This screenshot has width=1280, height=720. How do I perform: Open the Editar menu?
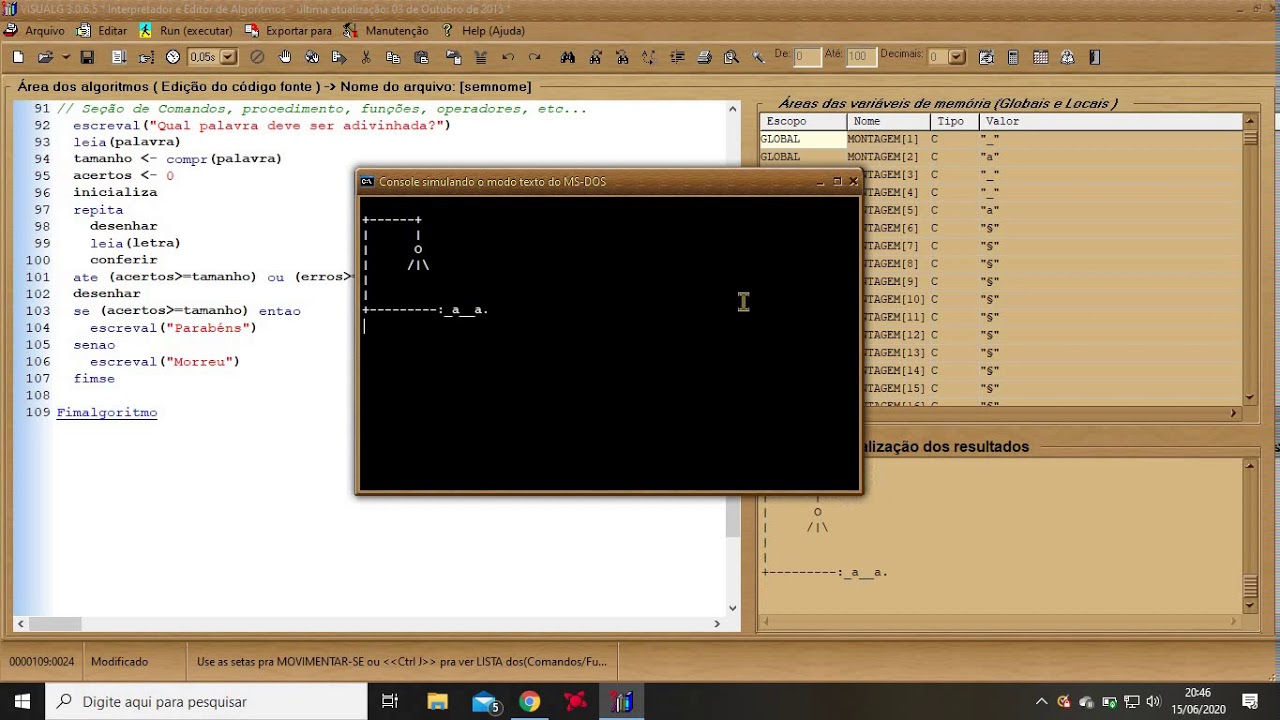(103, 31)
